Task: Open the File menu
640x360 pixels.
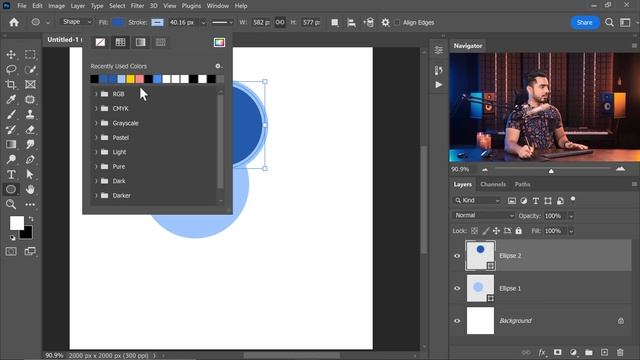Action: click(x=22, y=6)
